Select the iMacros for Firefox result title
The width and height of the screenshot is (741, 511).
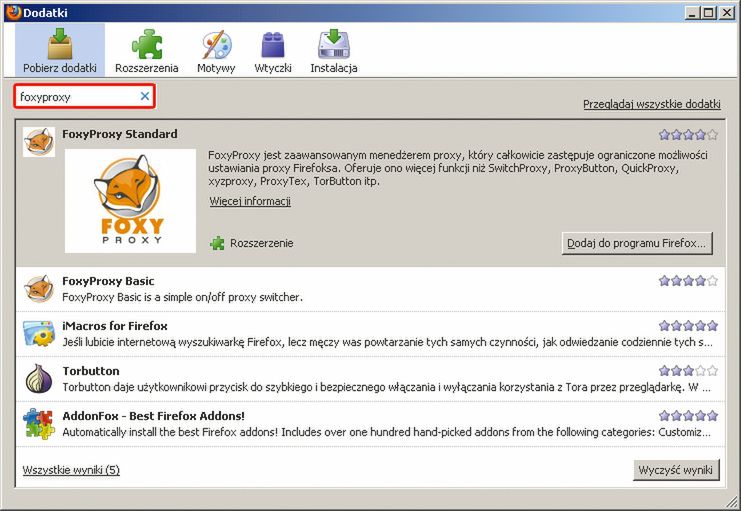point(115,326)
